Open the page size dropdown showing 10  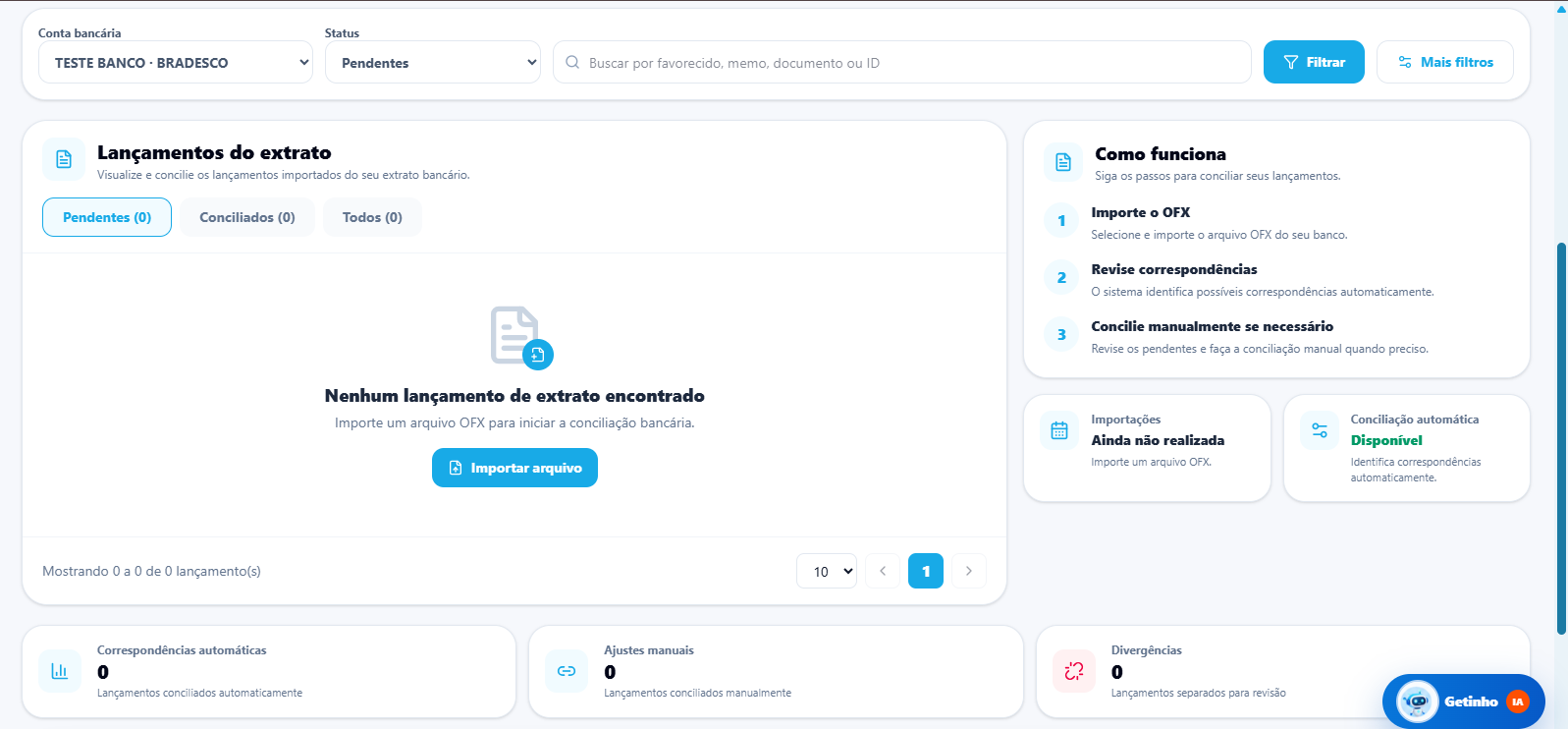pos(827,571)
